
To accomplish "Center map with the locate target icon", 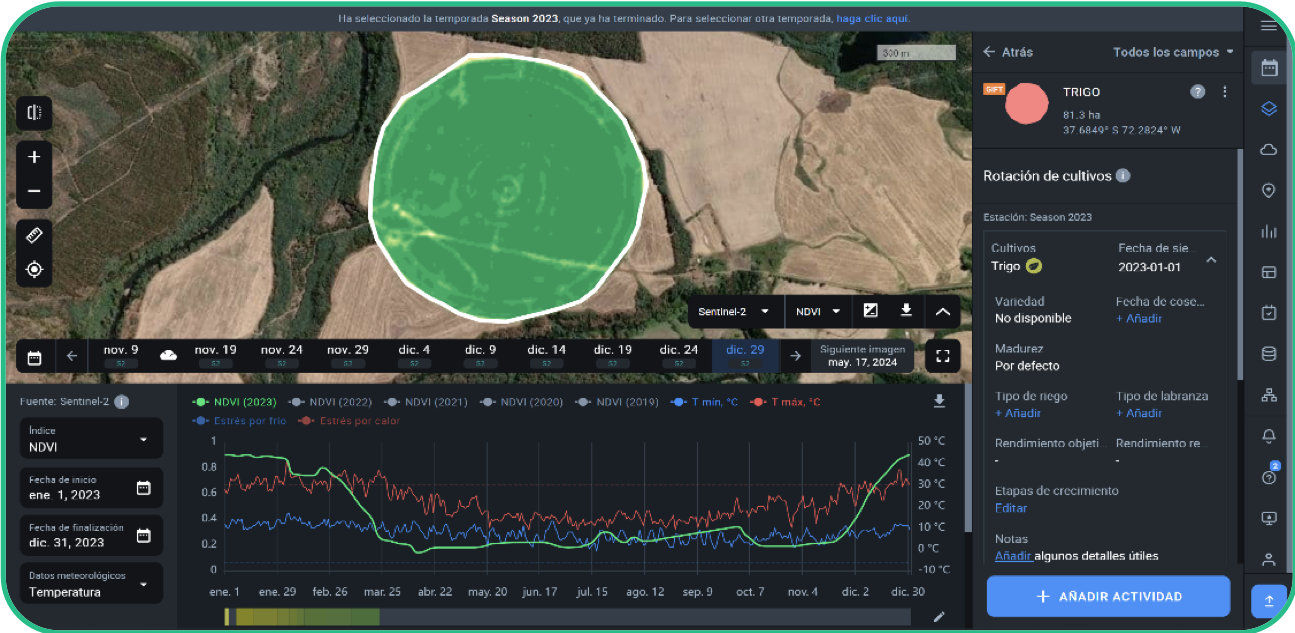I will [34, 269].
